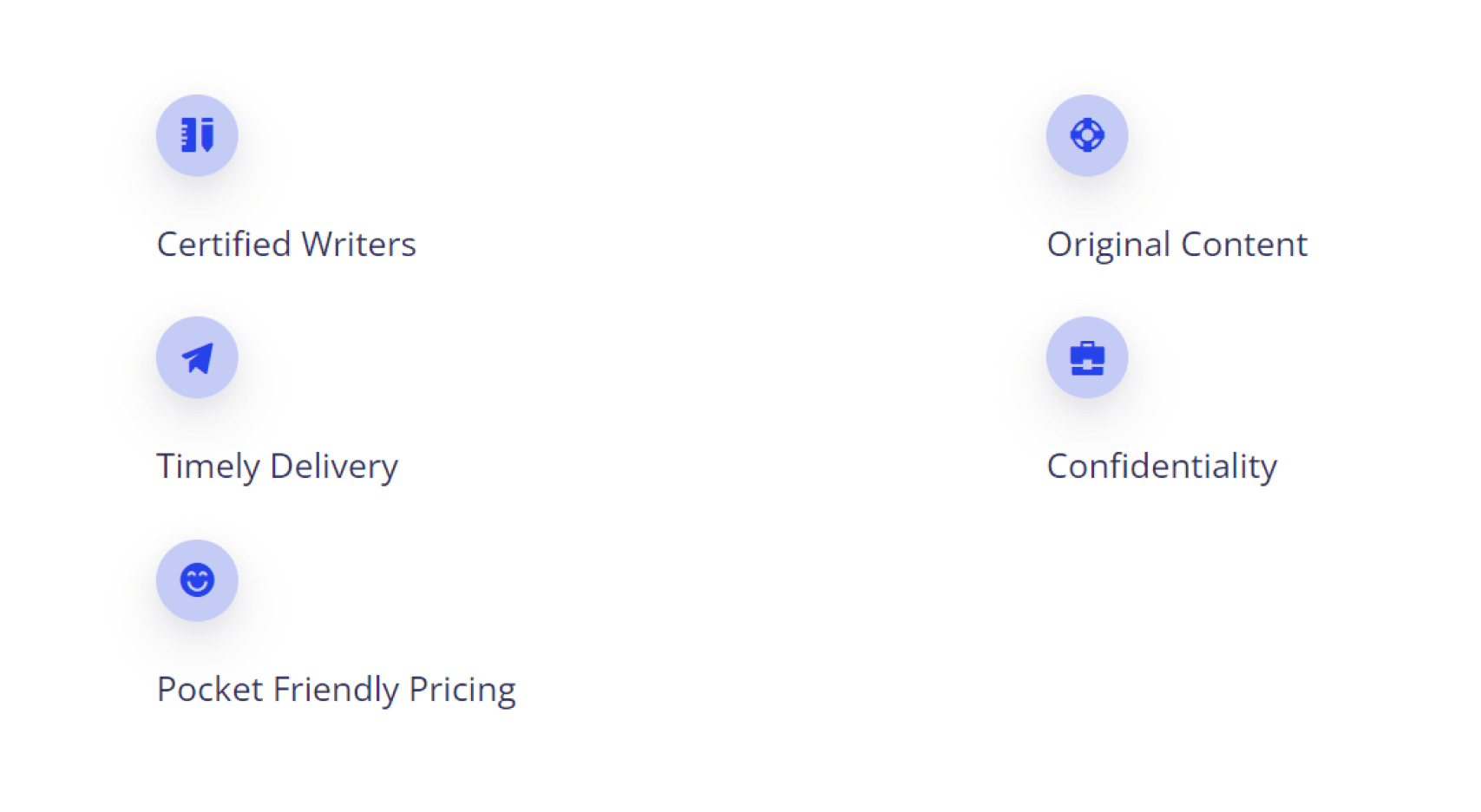Click the word Pricing
The image size is (1481, 812).
462,691
